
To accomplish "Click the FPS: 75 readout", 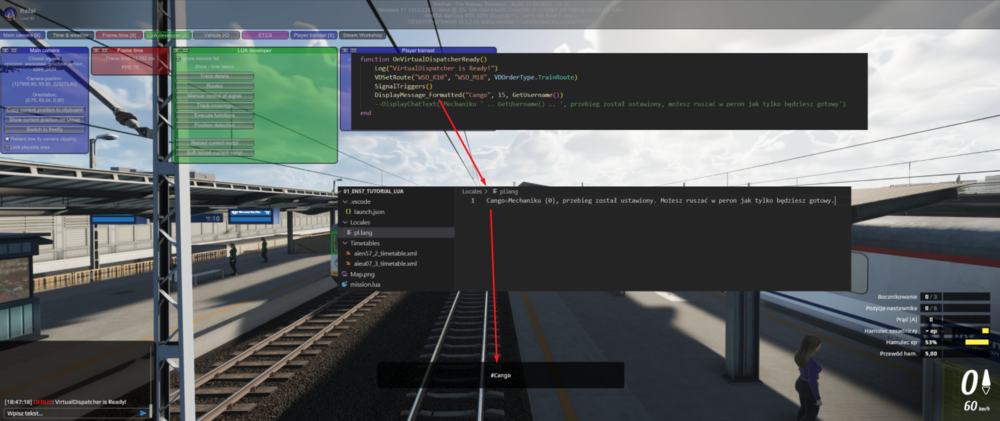I will pyautogui.click(x=129, y=66).
